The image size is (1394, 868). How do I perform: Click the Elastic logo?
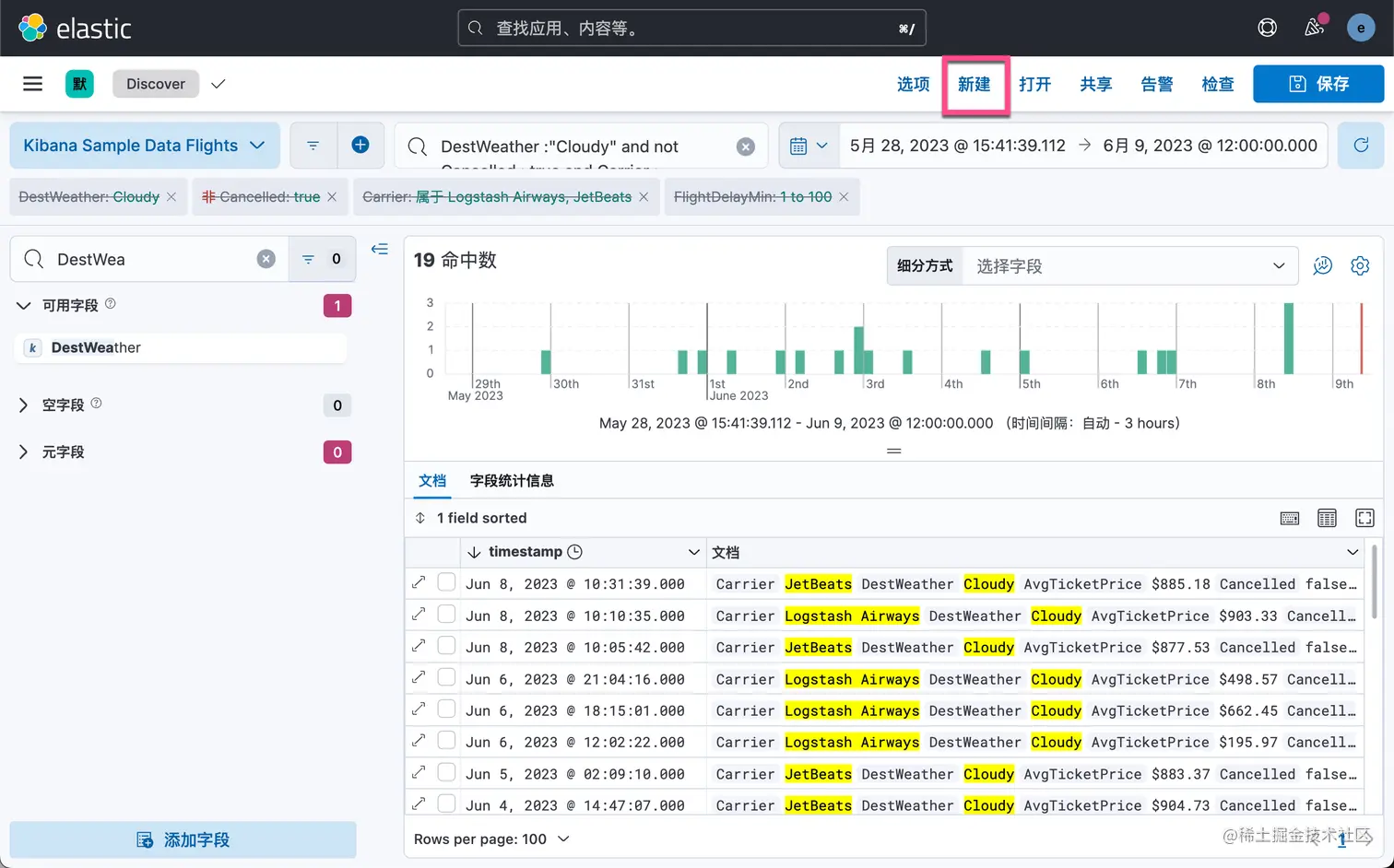[x=75, y=28]
